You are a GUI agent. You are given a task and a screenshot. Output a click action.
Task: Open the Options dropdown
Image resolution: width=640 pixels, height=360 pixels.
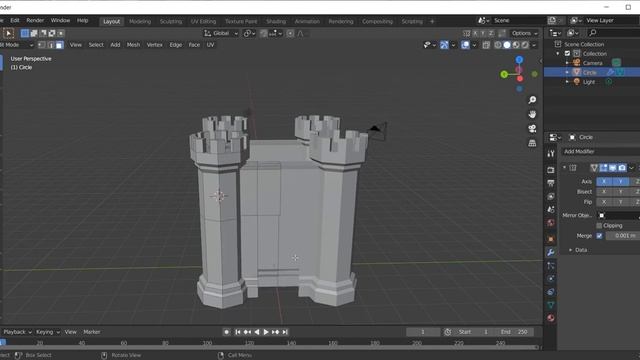pos(524,33)
